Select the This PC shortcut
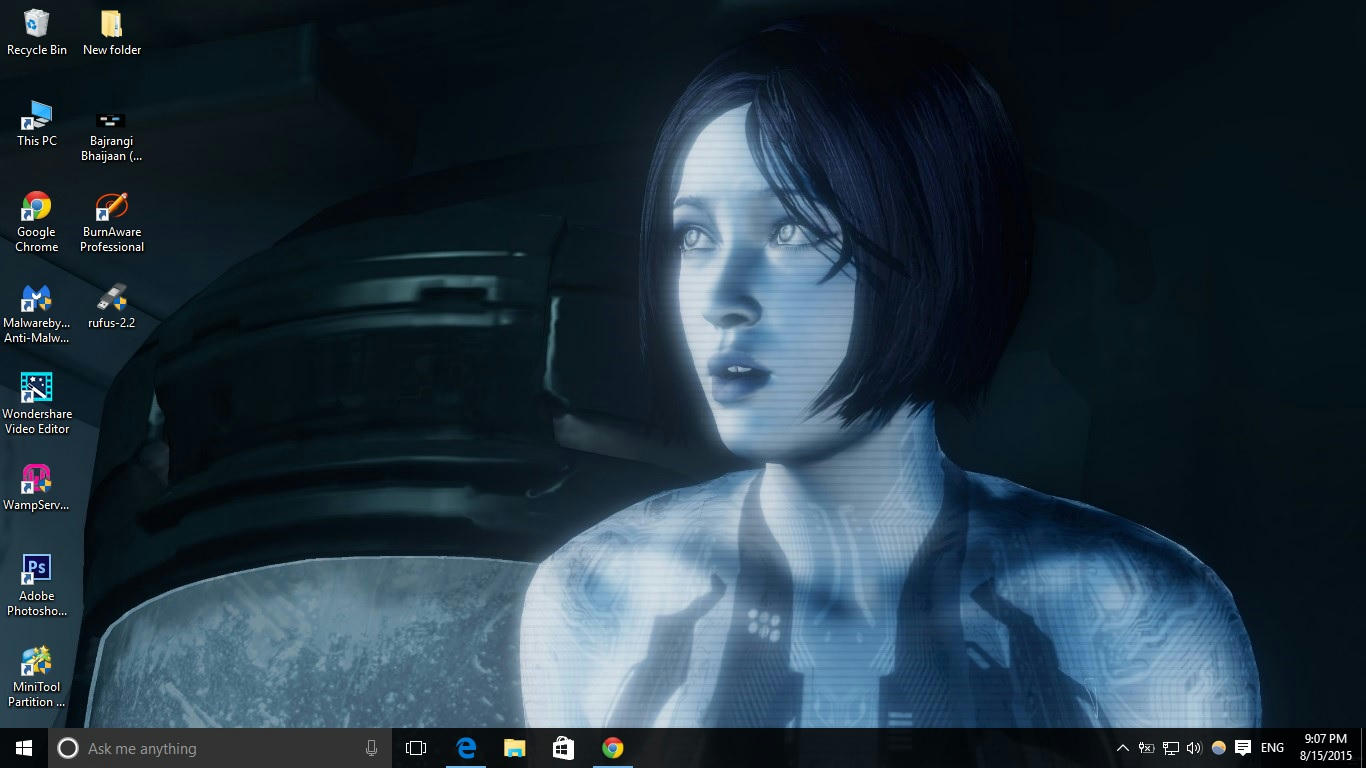 (37, 124)
